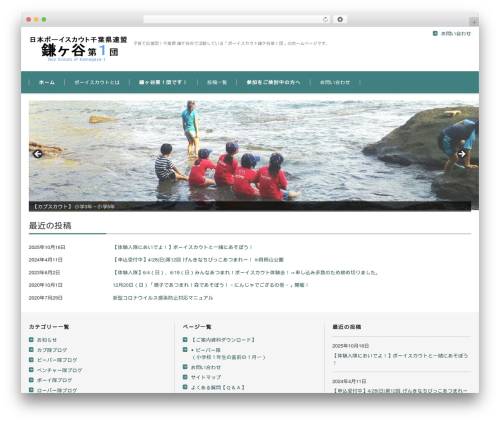This screenshot has width=500, height=423.
Task: Select 鎌ヶ谷第1団です！ in the navigation bar
Action: coord(163,82)
